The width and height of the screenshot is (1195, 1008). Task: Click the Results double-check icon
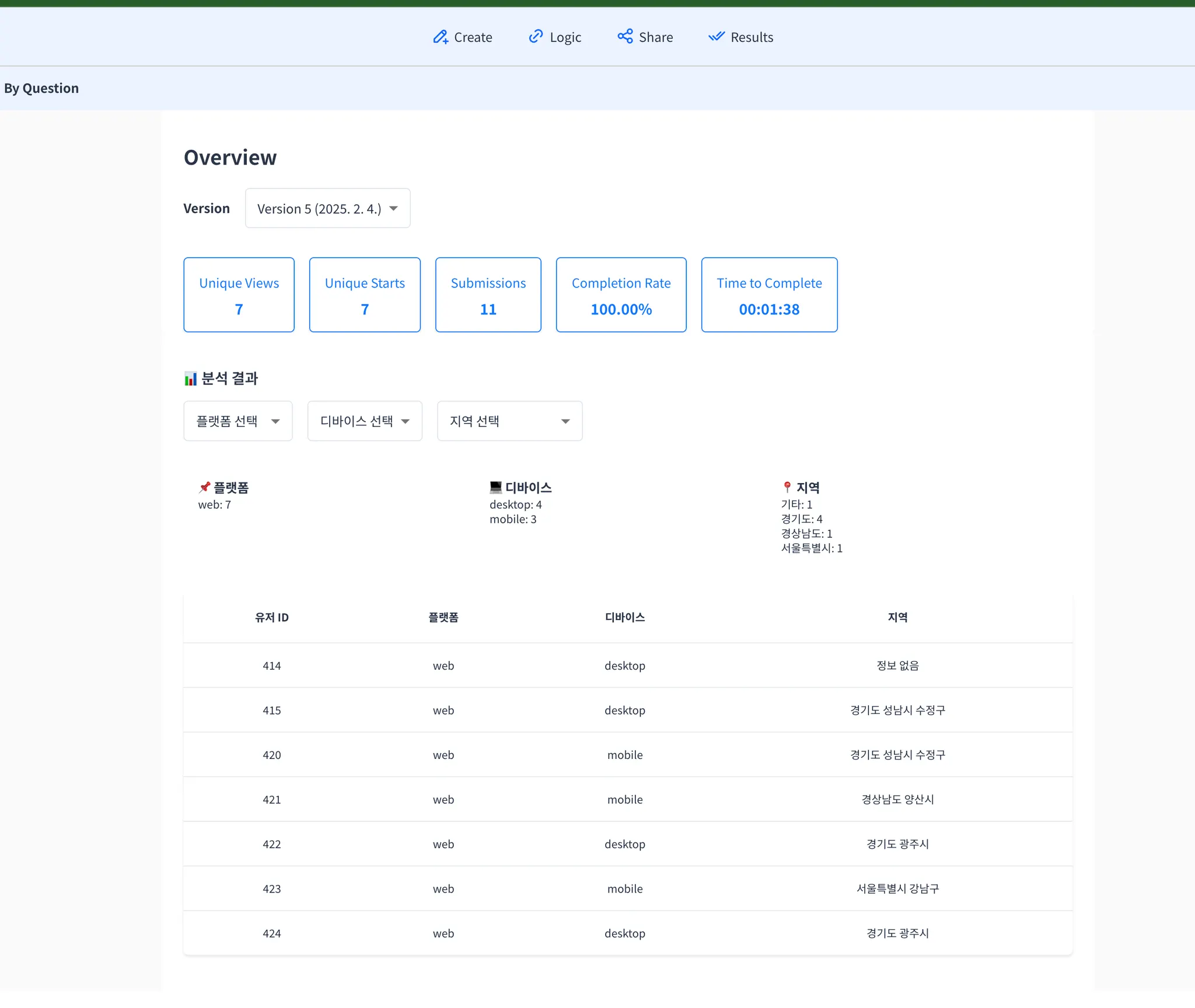[717, 37]
